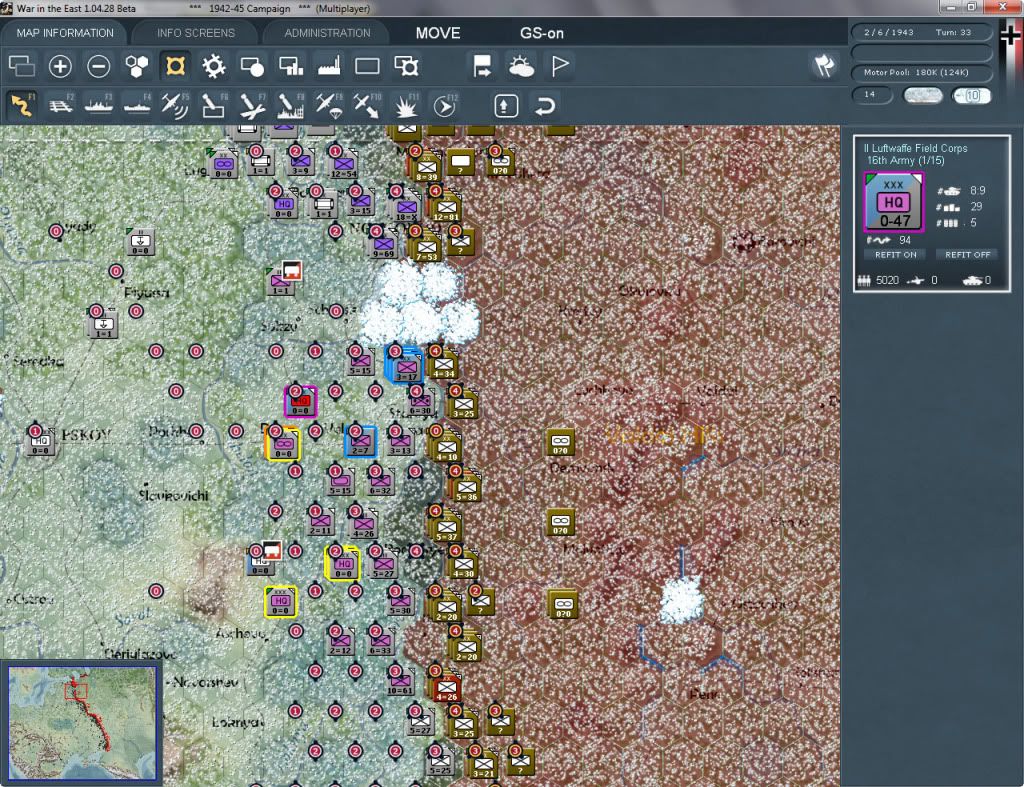Select the blue-highlighted 3-17 unit stack
Viewport: 1024px width, 787px height.
404,364
